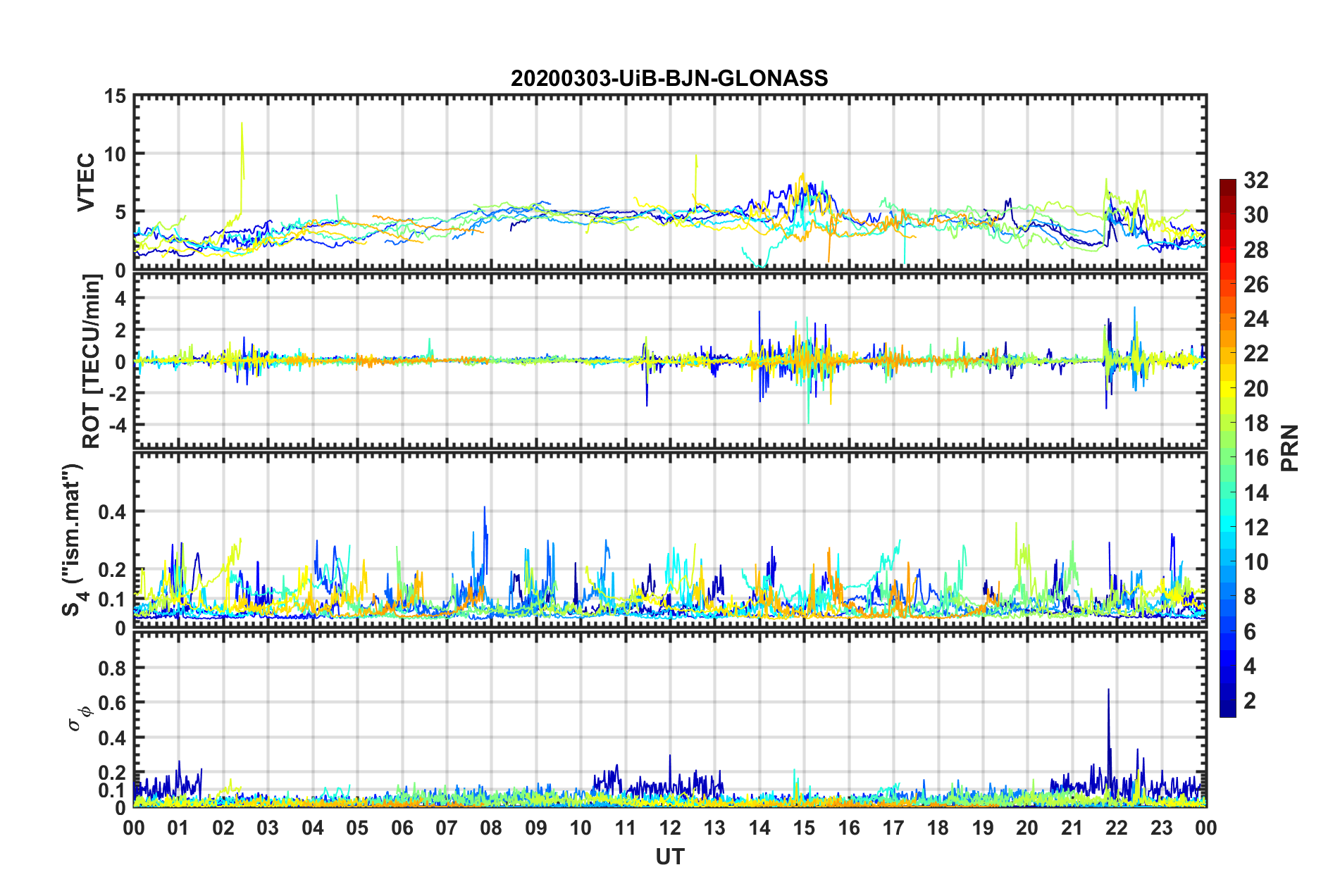Click hour tick 11 on UT axis
Viewport: 1340px width, 896px height.
[626, 828]
